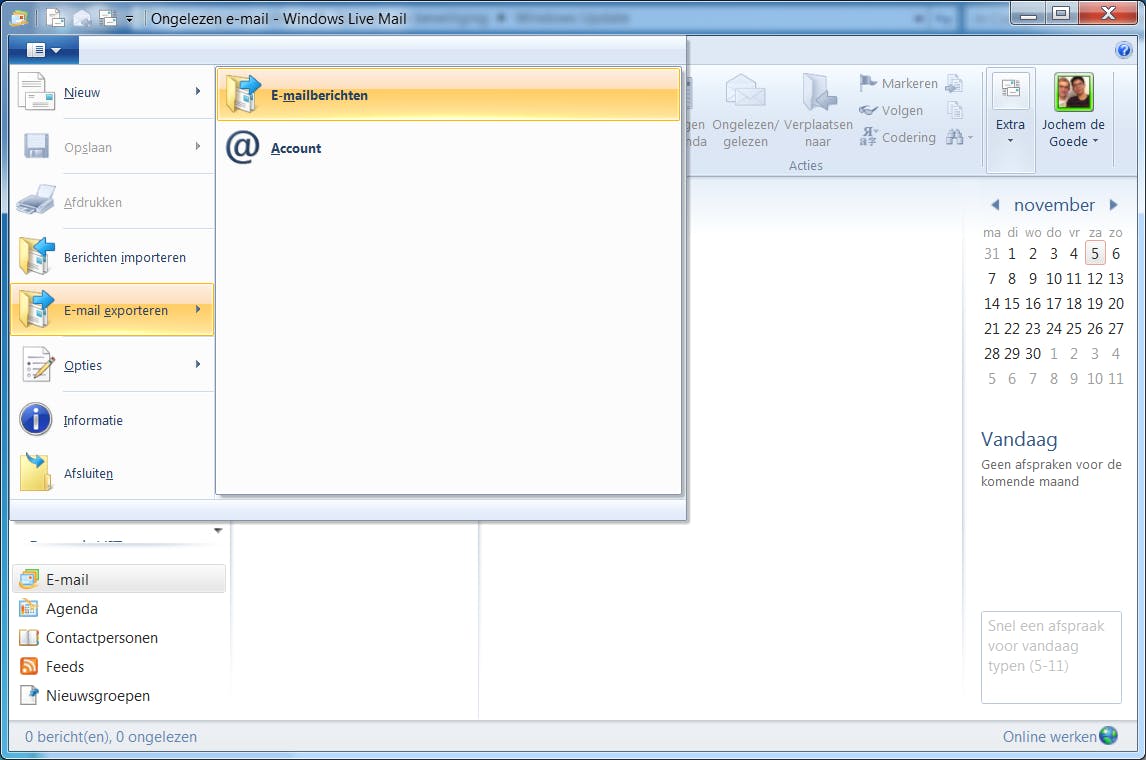The height and width of the screenshot is (760, 1146).
Task: Open the application menu button dropdown
Action: click(x=43, y=50)
